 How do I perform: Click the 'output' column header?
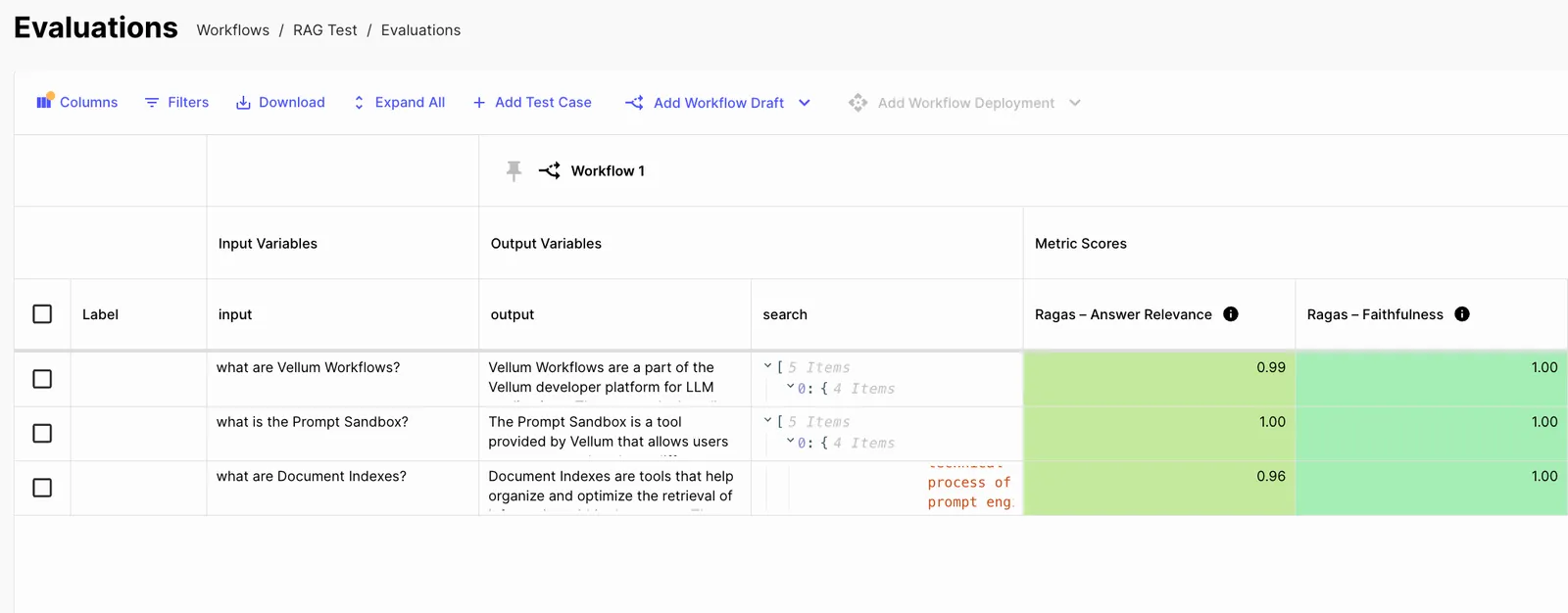pyautogui.click(x=614, y=314)
